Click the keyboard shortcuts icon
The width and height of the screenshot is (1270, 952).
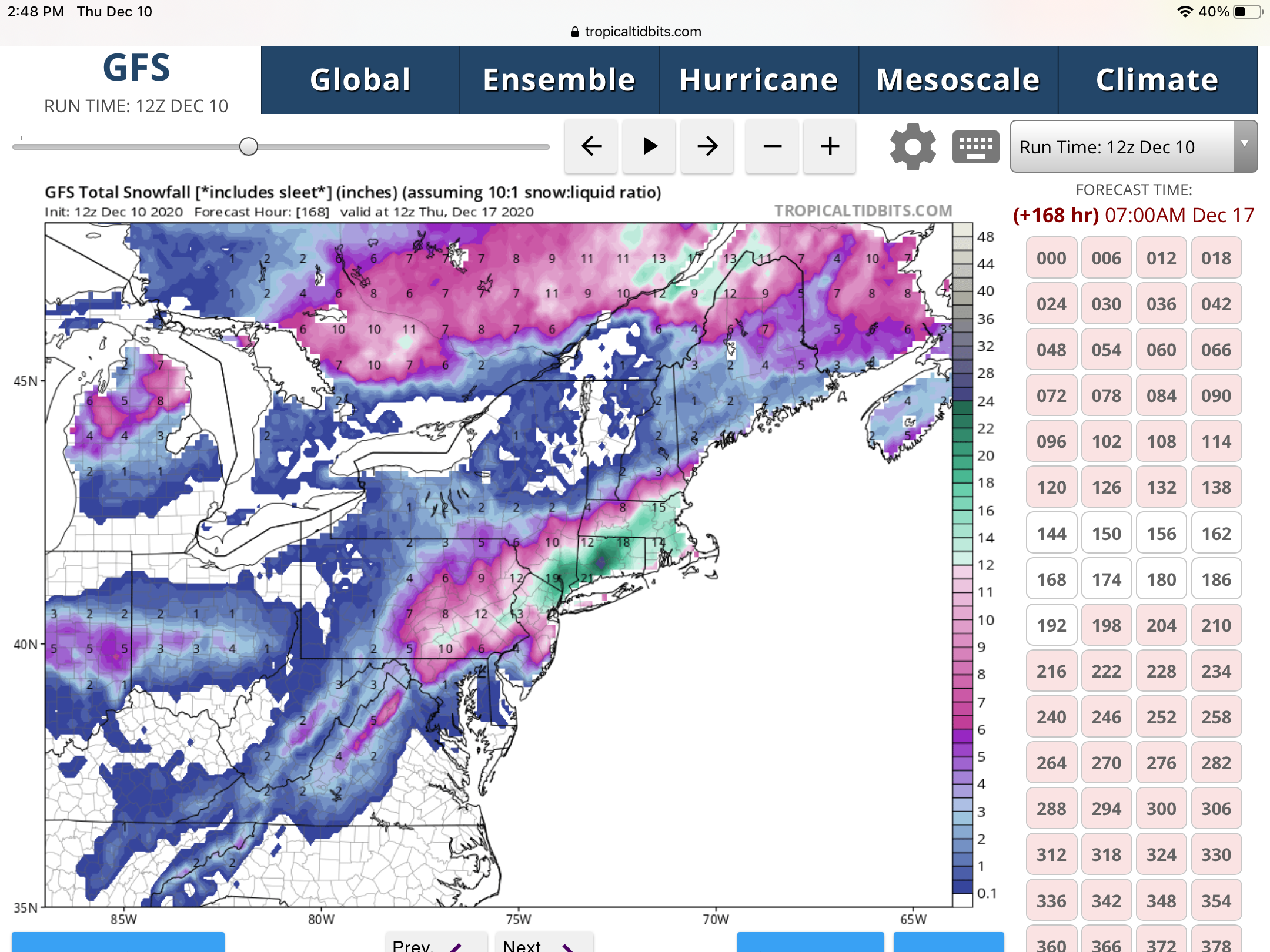pos(975,146)
